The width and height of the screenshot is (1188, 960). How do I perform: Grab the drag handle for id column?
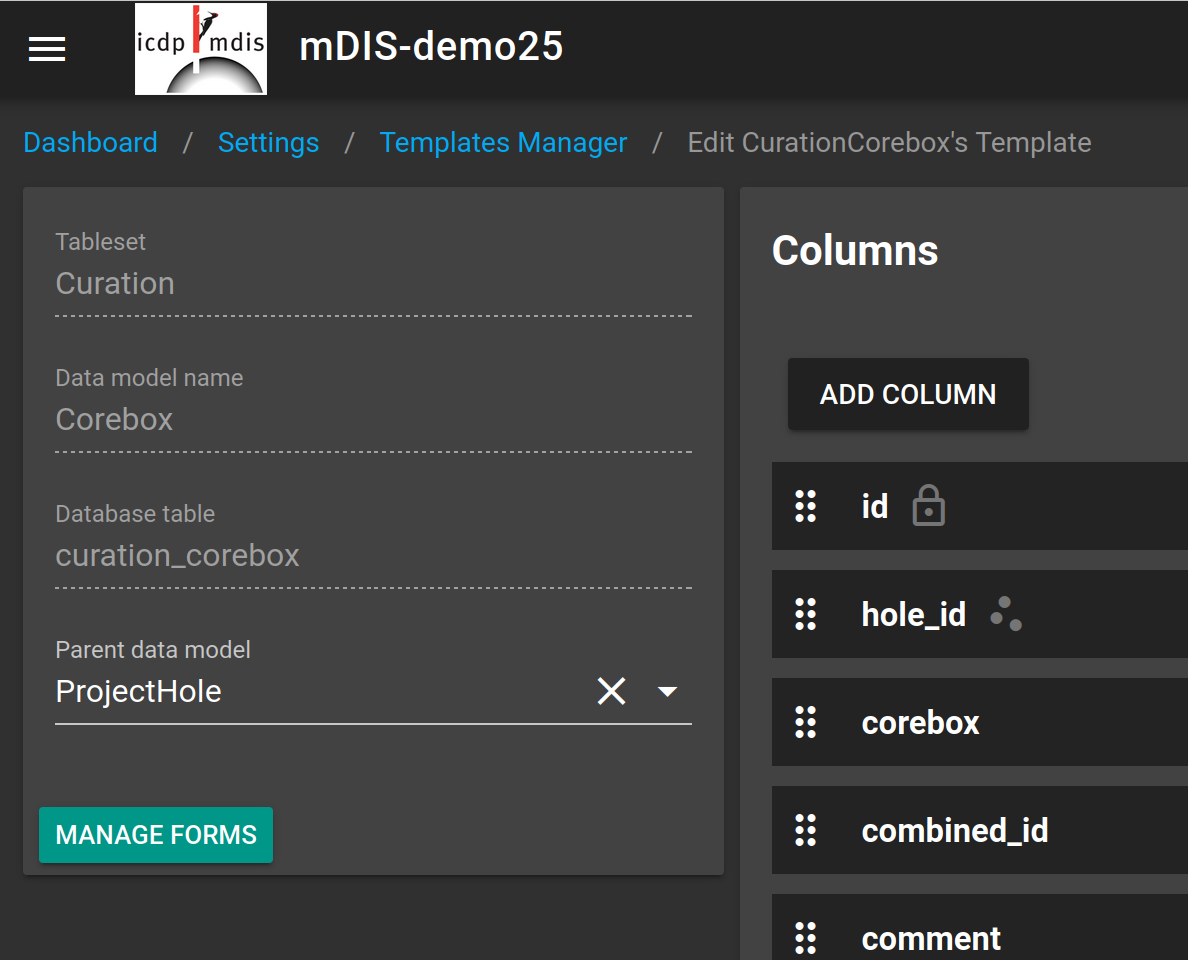point(805,506)
